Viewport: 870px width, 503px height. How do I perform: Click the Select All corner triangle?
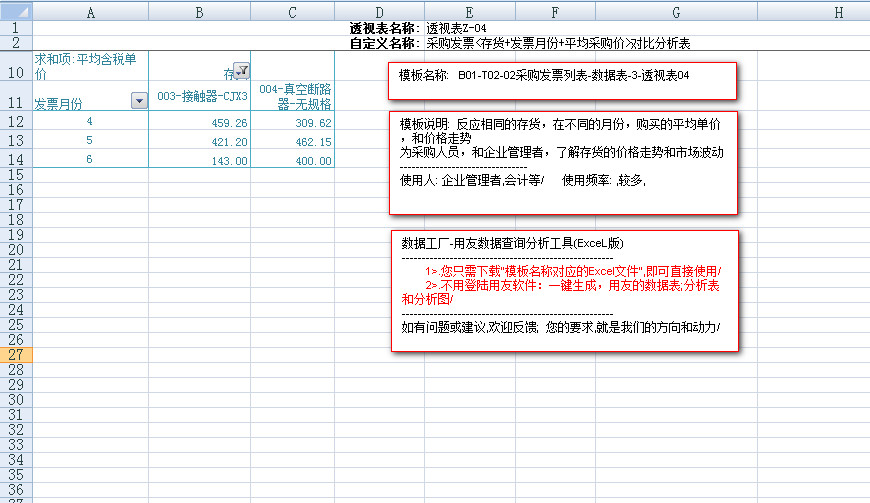point(16,10)
